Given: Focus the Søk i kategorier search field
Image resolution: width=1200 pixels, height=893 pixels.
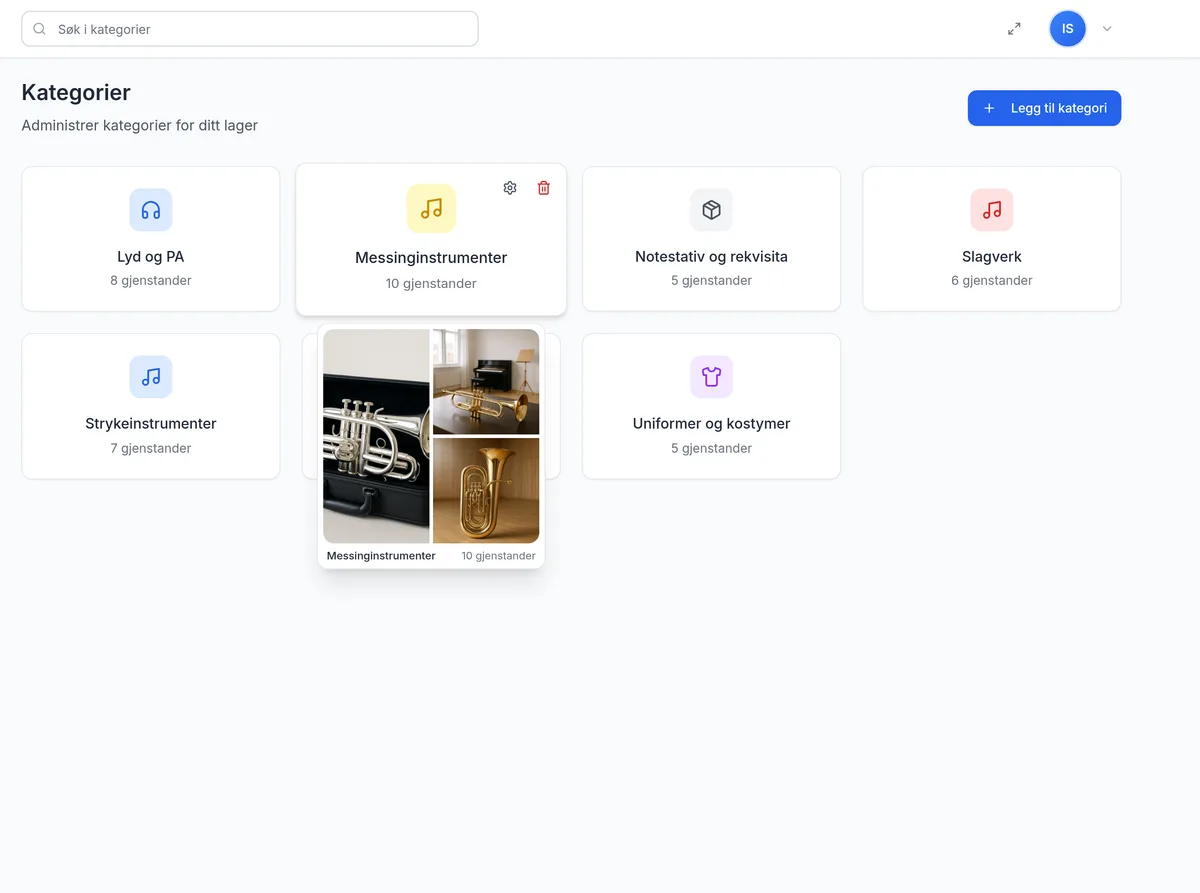Looking at the screenshot, I should coord(250,29).
